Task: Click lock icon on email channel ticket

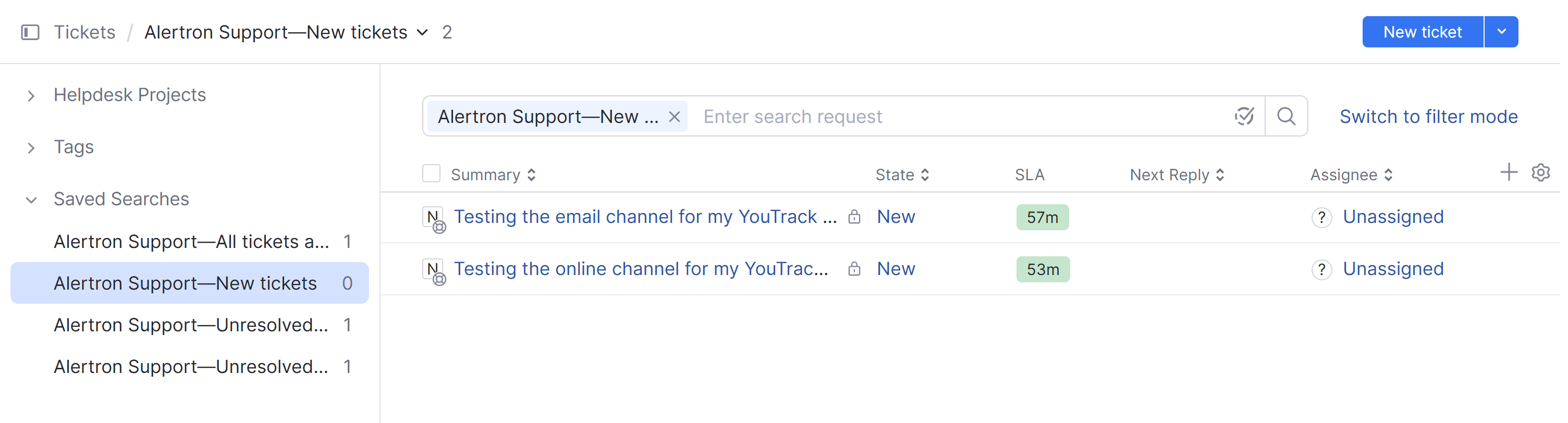Action: [854, 217]
